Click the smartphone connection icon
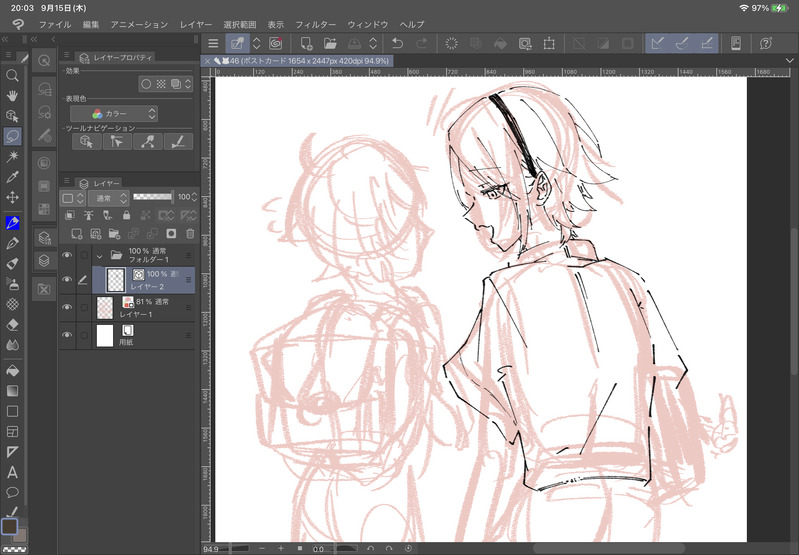This screenshot has width=799, height=555. point(736,43)
